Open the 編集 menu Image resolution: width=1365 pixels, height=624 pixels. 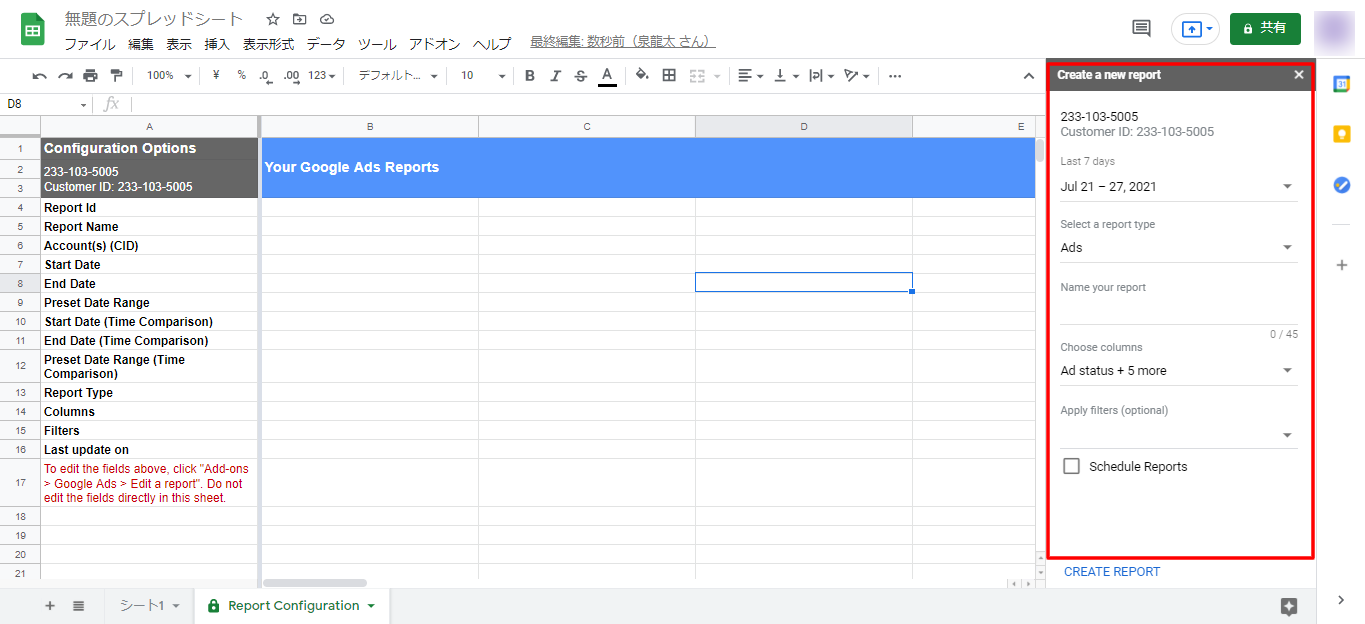pyautogui.click(x=141, y=44)
